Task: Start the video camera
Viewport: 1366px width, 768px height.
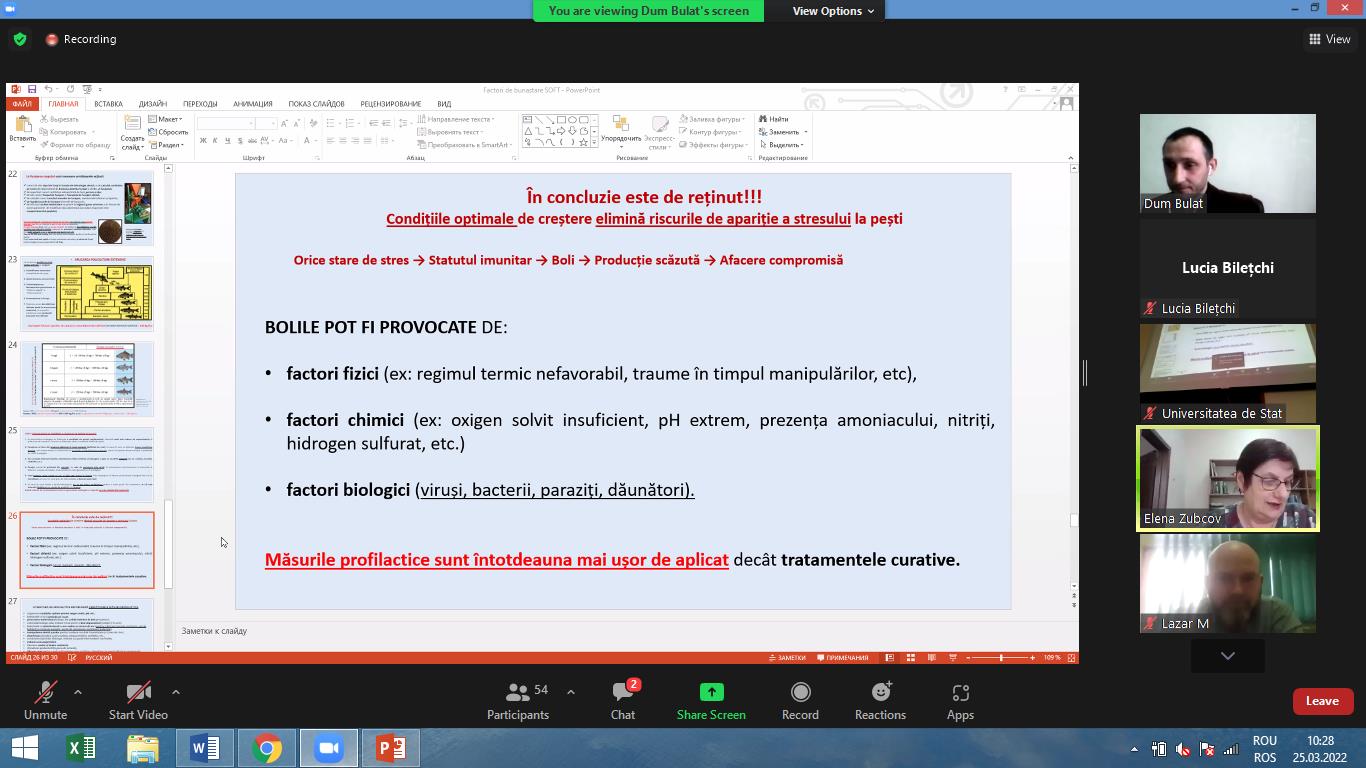Action: (138, 700)
